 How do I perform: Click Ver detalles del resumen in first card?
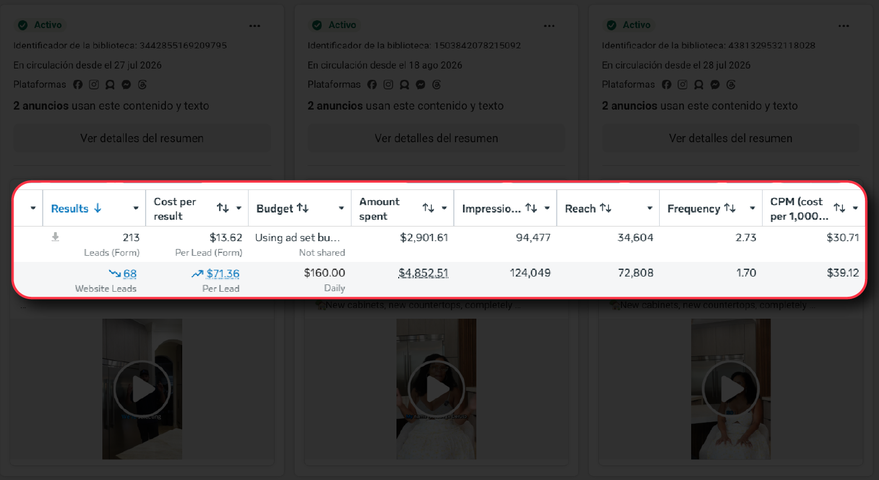142,138
